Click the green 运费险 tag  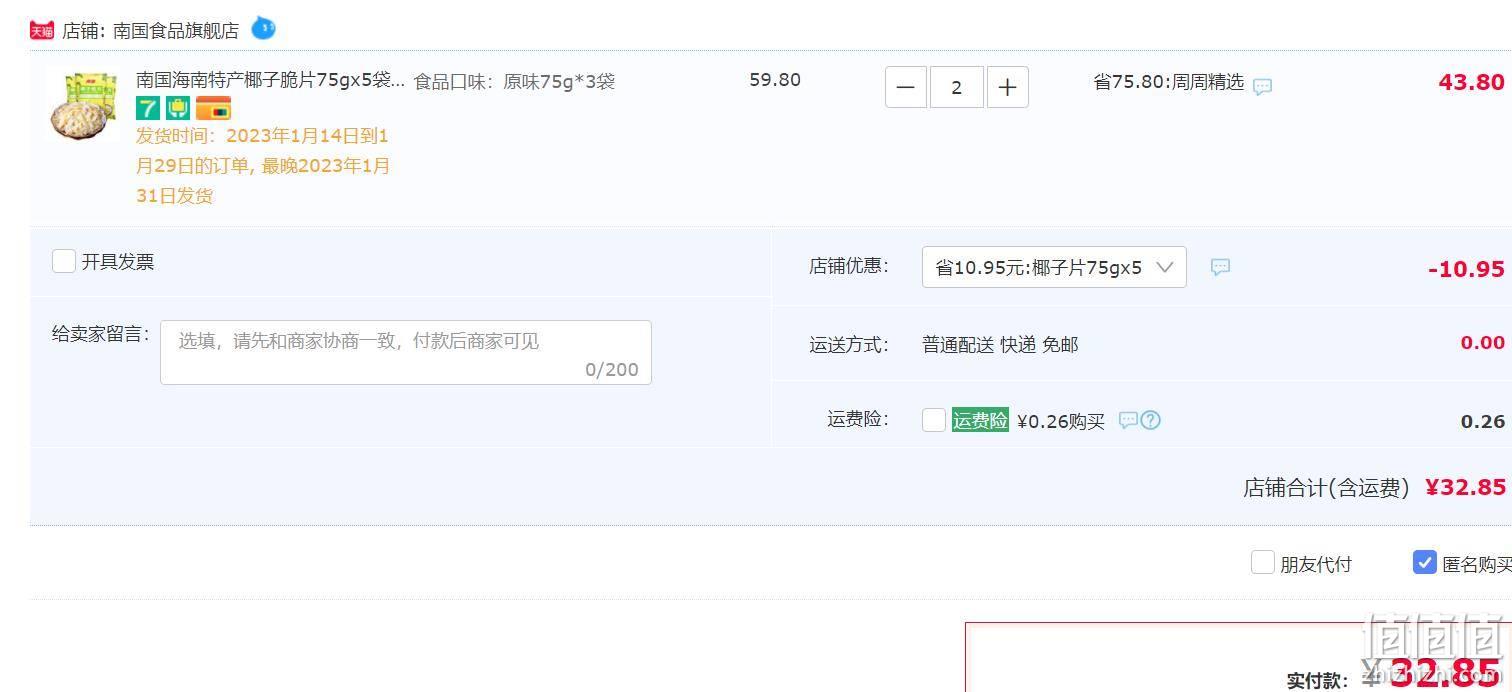pos(980,420)
